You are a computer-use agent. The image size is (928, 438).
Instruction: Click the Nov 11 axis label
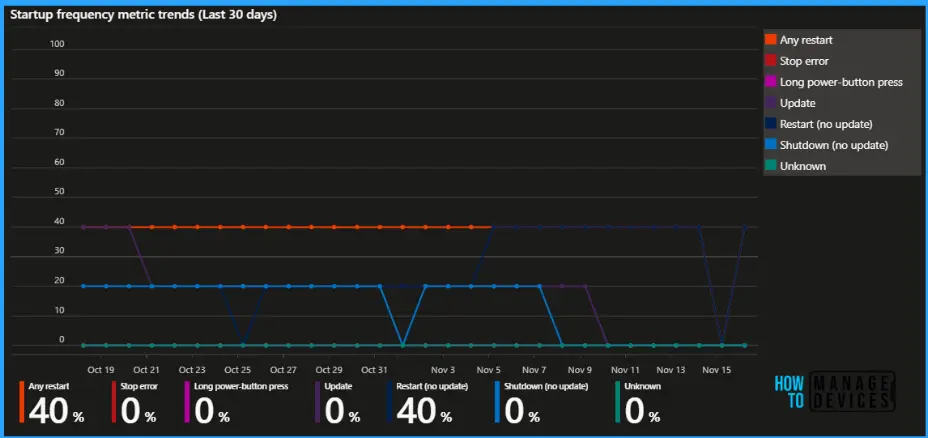(626, 370)
